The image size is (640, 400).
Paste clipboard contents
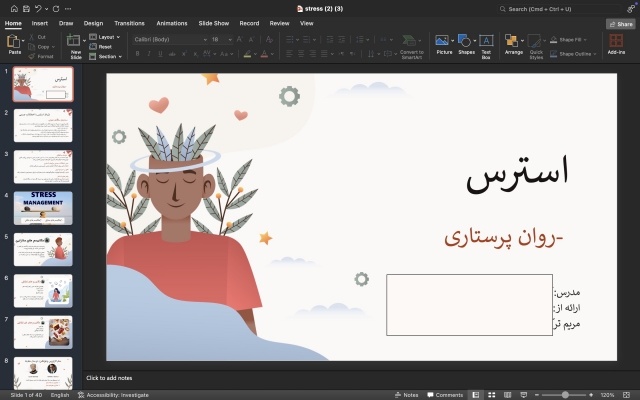tap(14, 44)
